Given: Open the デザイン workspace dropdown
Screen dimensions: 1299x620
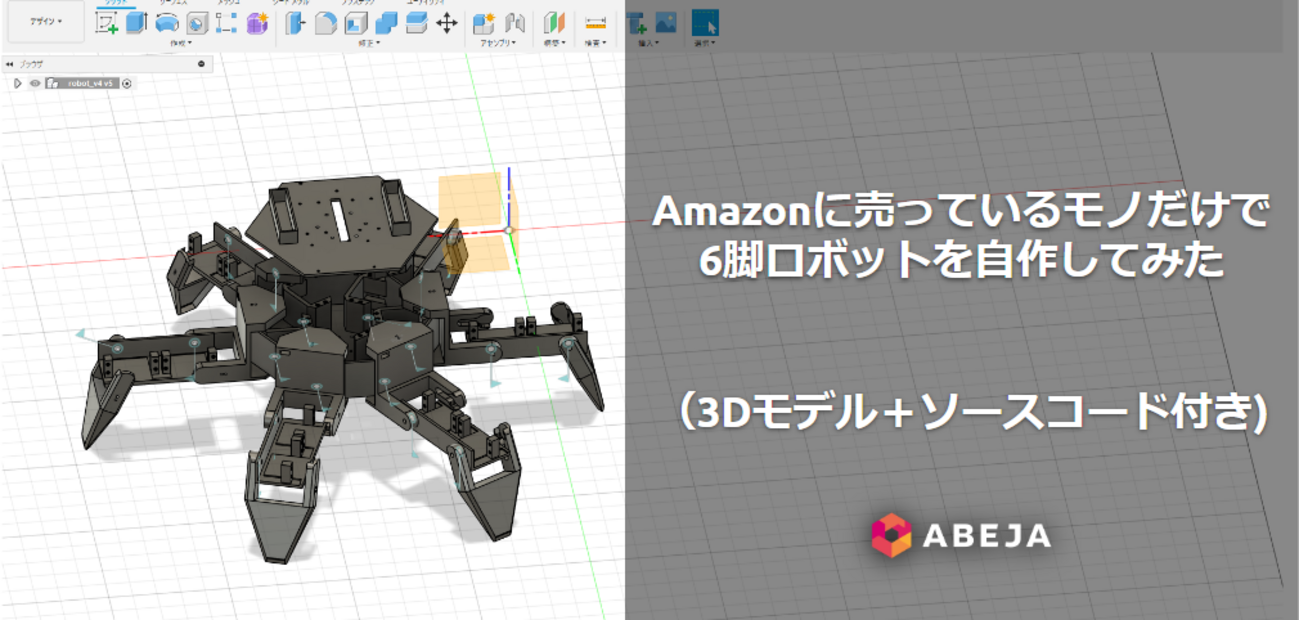Looking at the screenshot, I should pos(44,21).
